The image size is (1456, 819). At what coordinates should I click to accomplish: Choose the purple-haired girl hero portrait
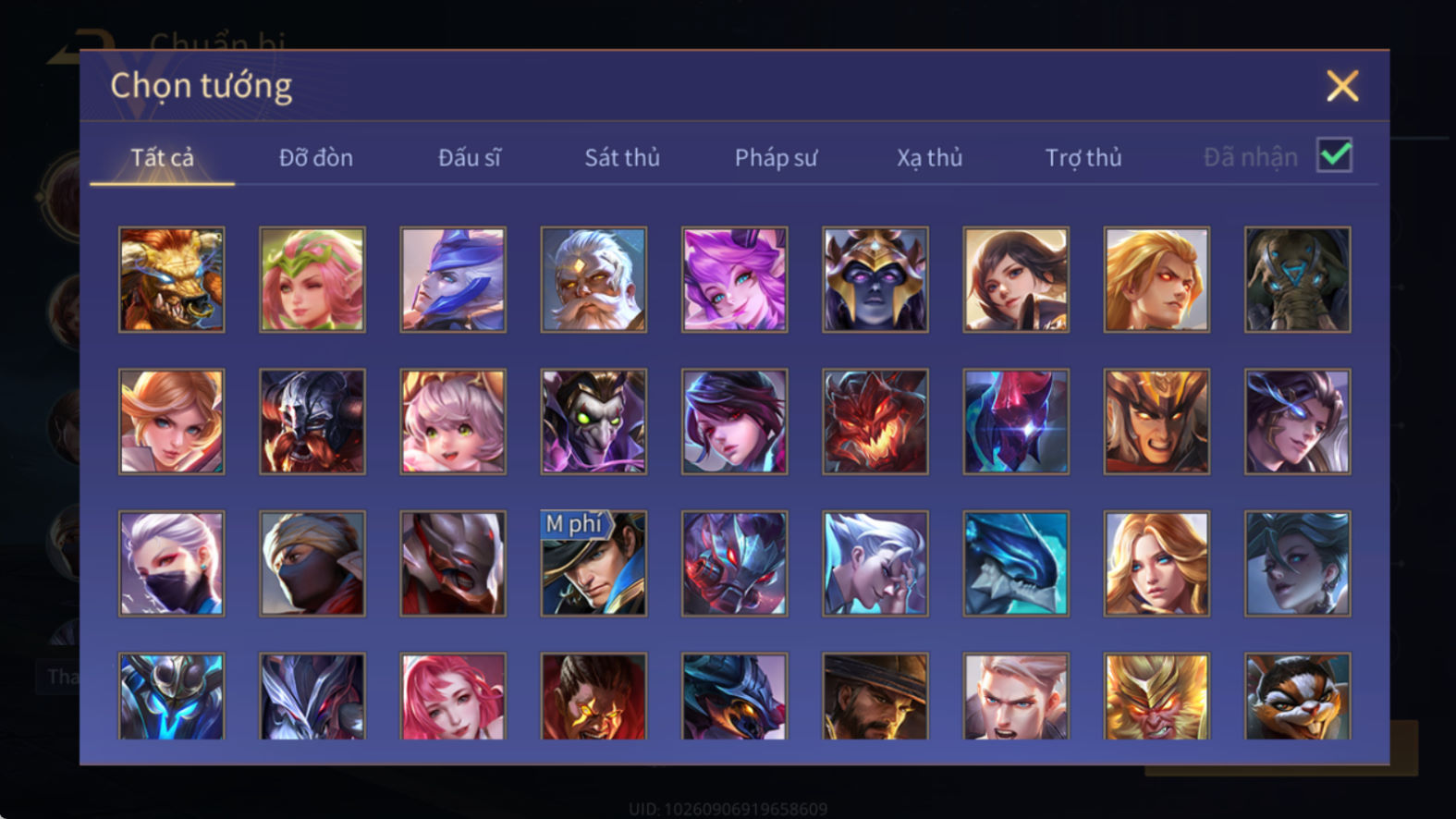734,279
